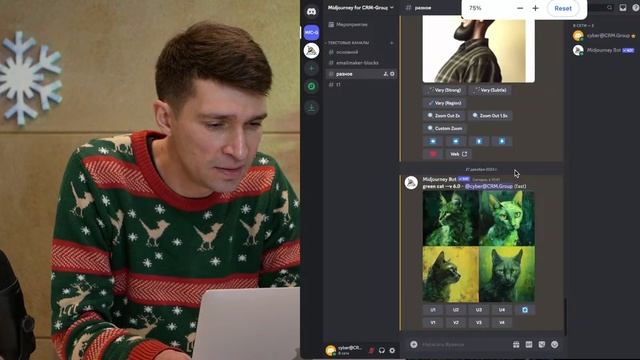Viewport: 640px width, 360px height.
Task: Click the Vary (Subtle) button
Action: coord(490,90)
